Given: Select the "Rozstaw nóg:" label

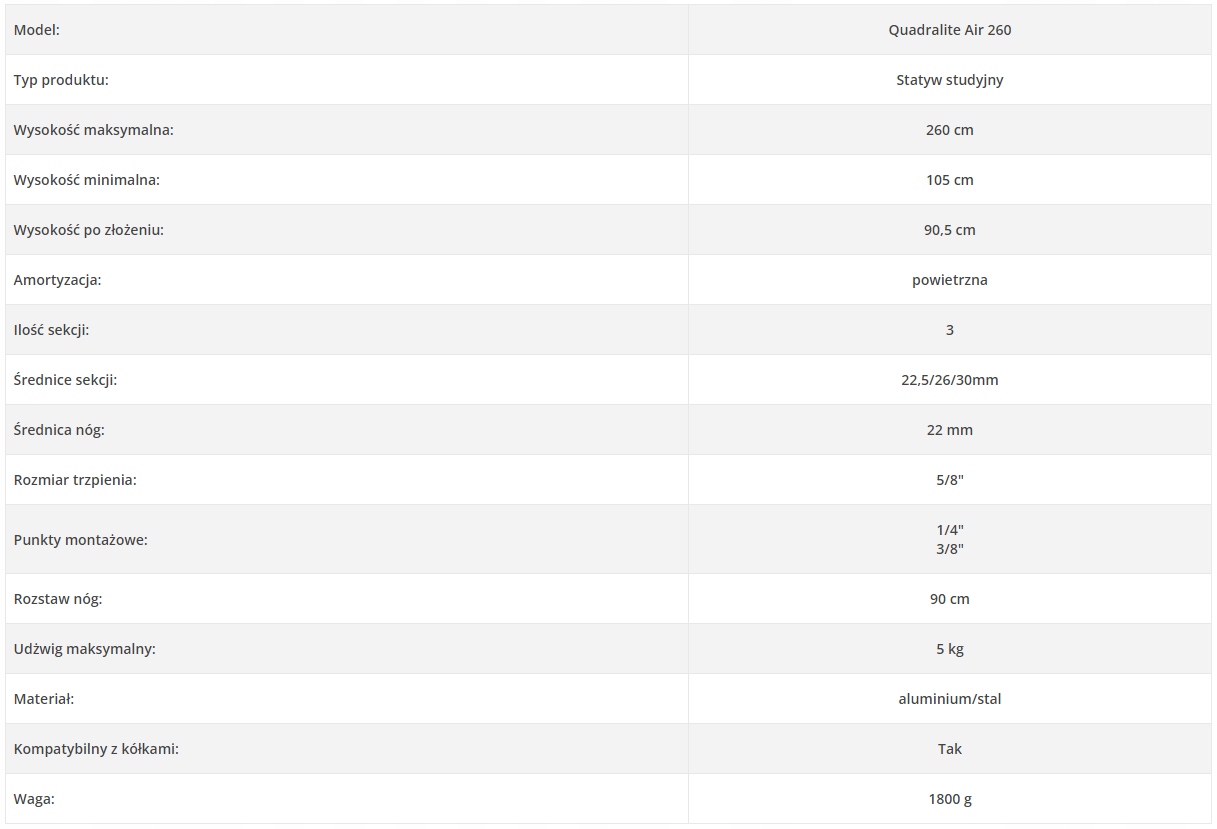Looking at the screenshot, I should coord(58,599).
